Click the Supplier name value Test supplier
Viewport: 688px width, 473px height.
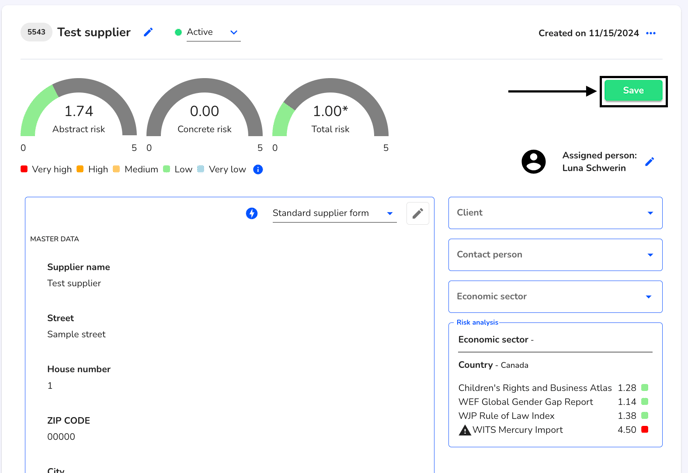[74, 283]
